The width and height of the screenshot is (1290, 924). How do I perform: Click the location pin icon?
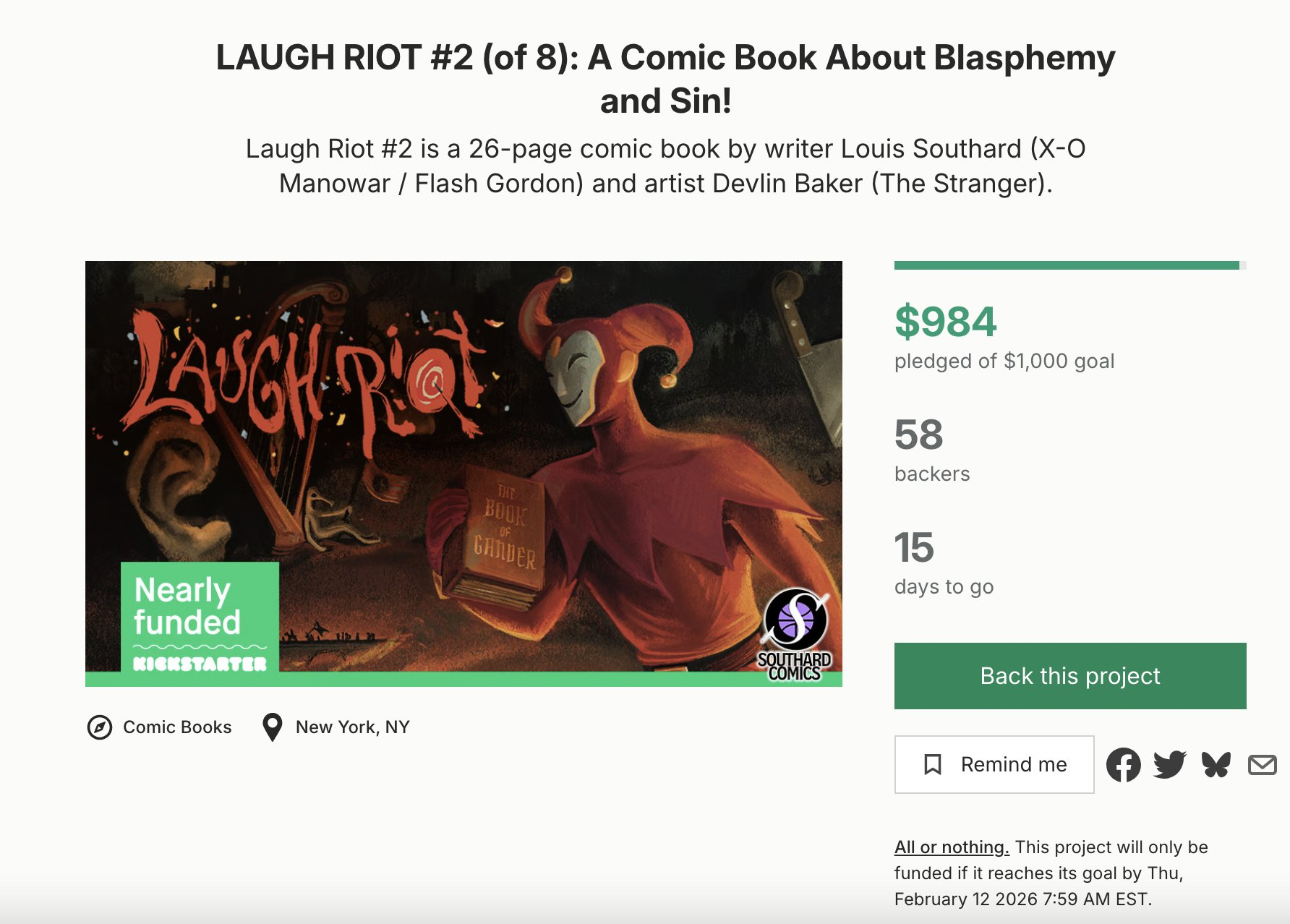(272, 727)
